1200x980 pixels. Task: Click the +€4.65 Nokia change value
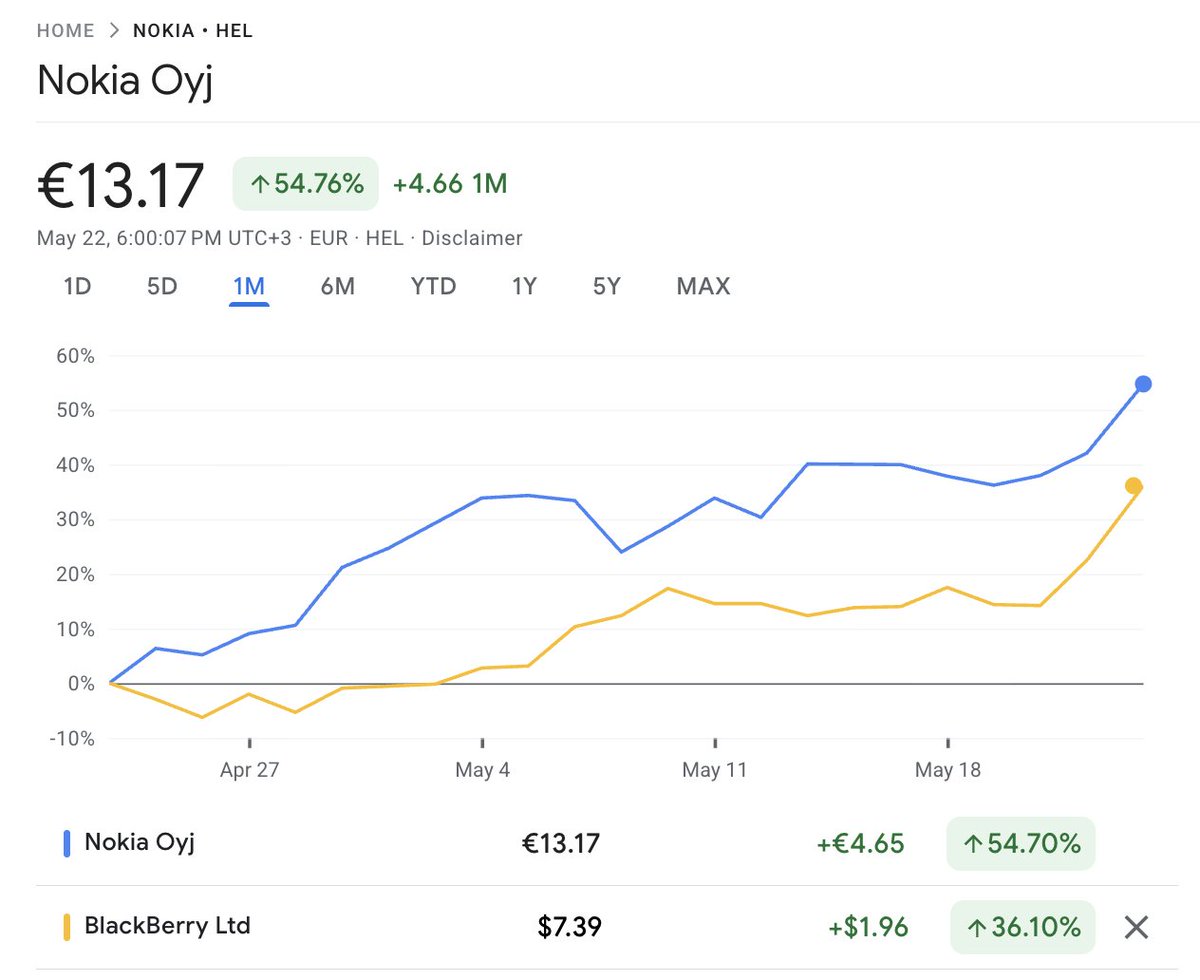[860, 844]
